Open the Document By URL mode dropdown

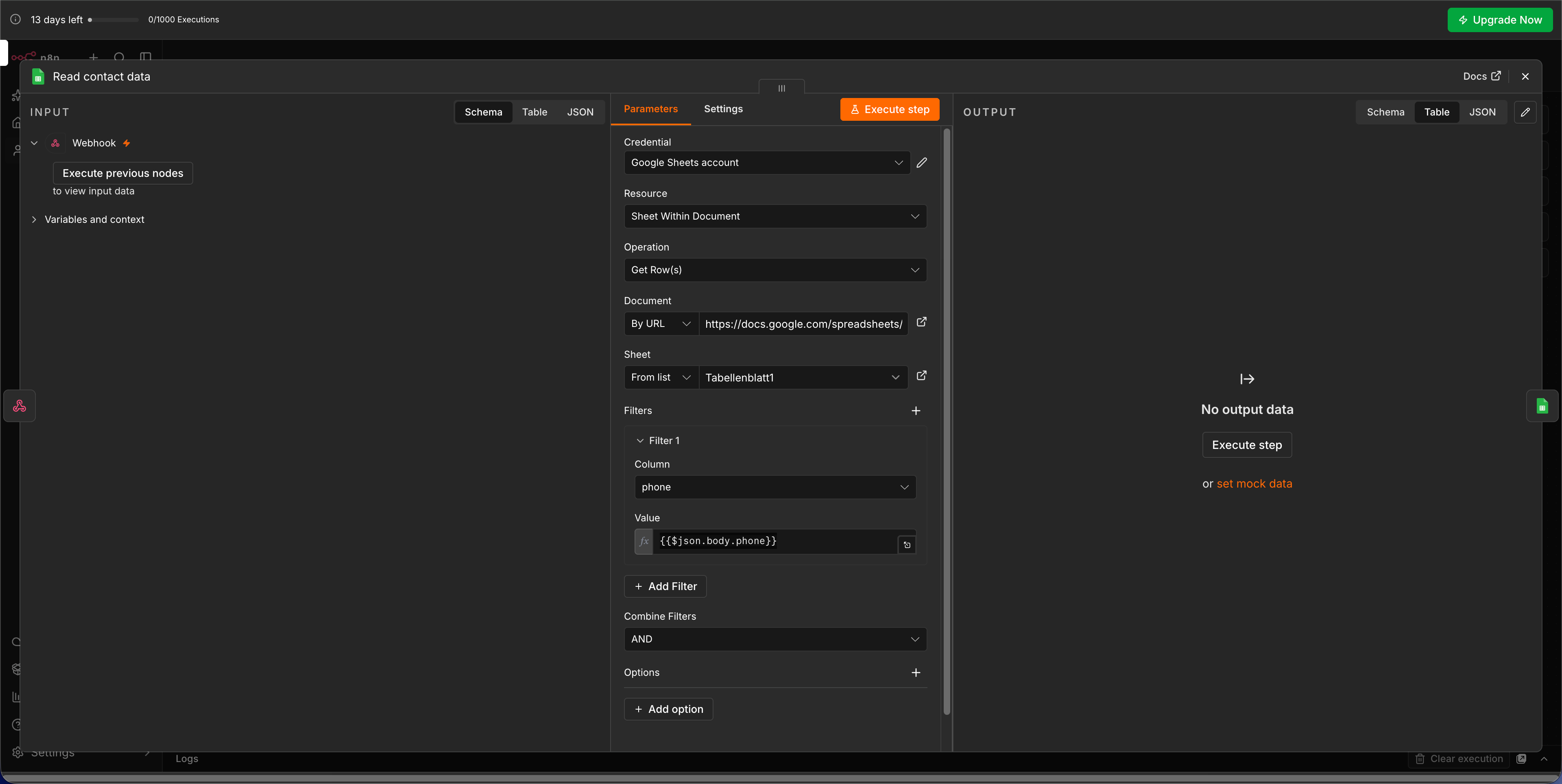(x=661, y=324)
